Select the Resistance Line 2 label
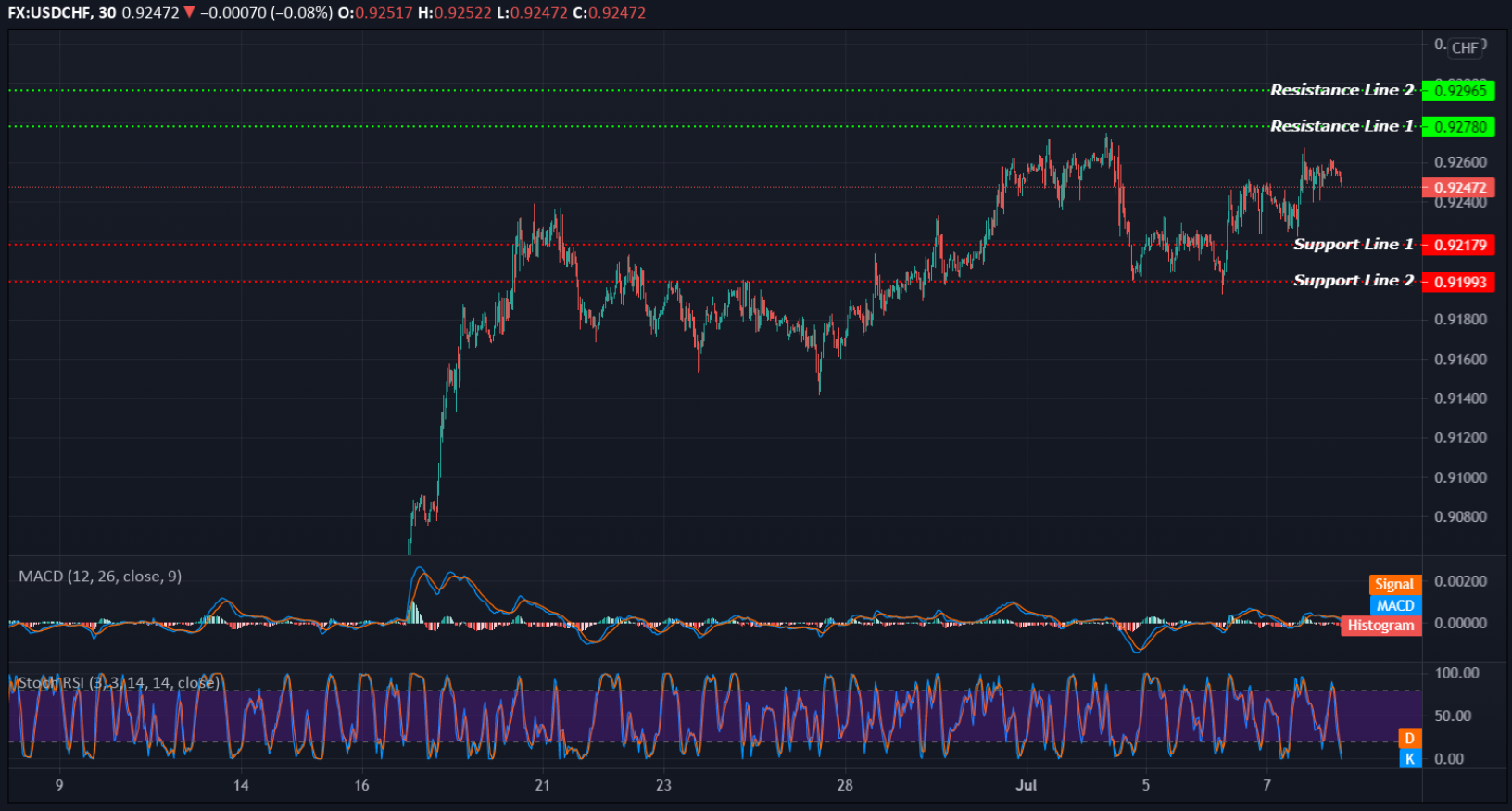Image resolution: width=1512 pixels, height=811 pixels. point(1342,90)
